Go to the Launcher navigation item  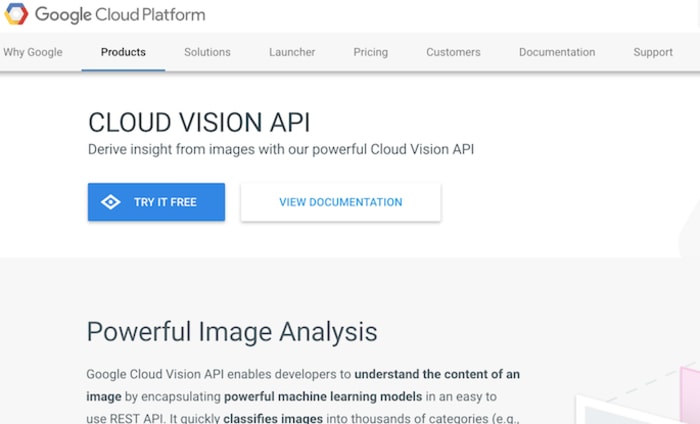click(x=292, y=52)
